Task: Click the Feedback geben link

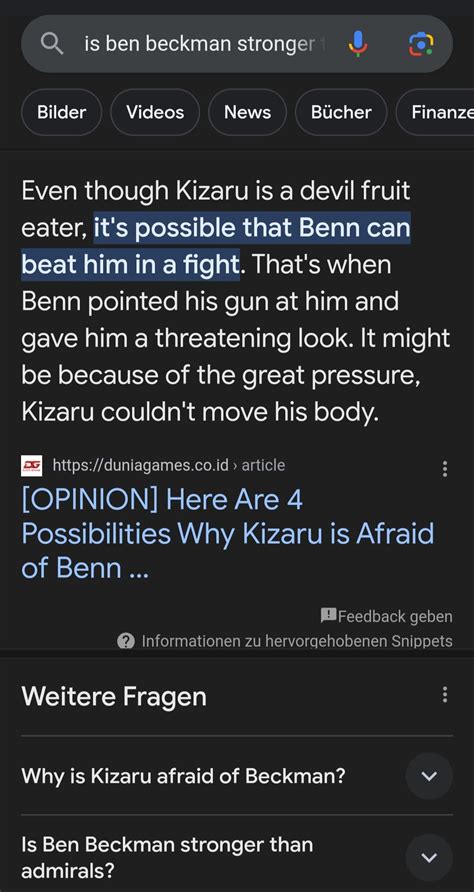Action: click(395, 616)
